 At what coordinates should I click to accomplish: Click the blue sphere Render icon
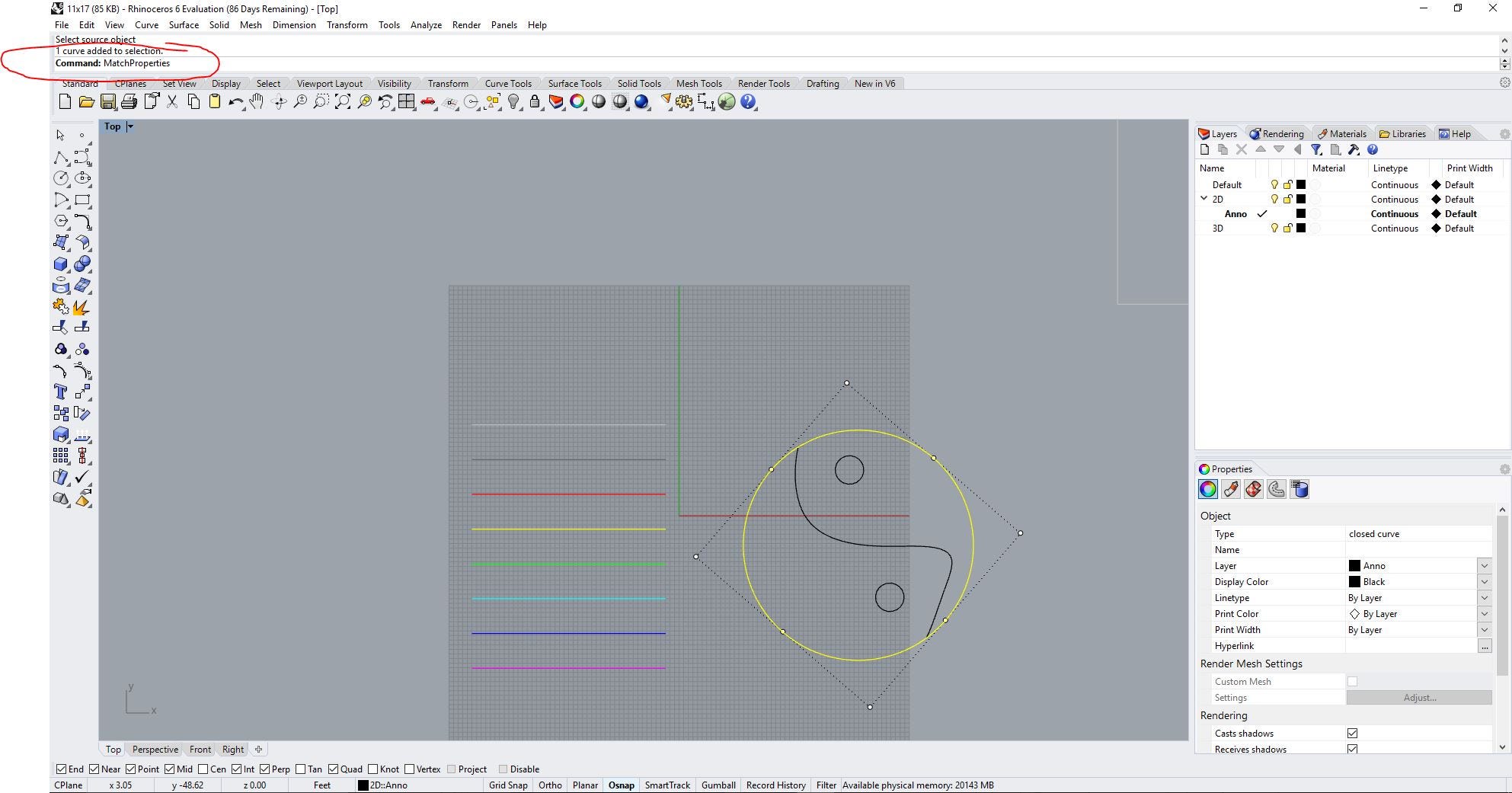coord(641,102)
